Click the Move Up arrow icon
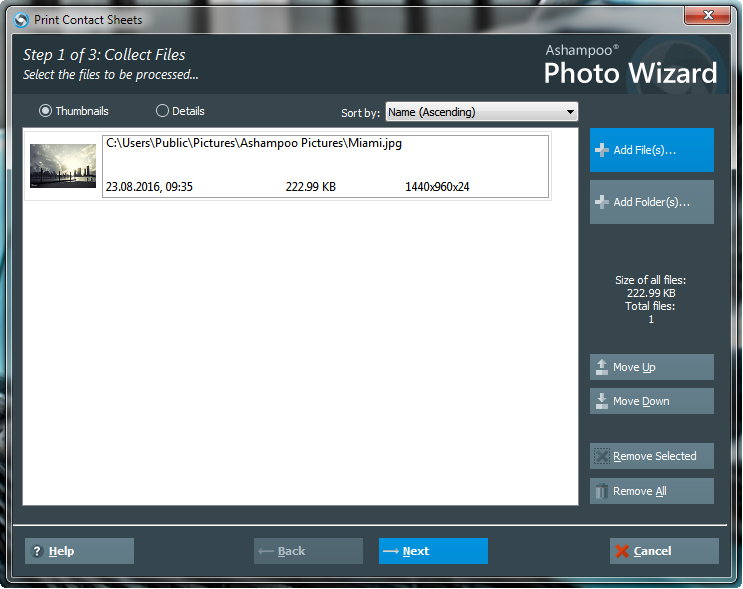Viewport: 743px width, 589px height. (x=602, y=367)
